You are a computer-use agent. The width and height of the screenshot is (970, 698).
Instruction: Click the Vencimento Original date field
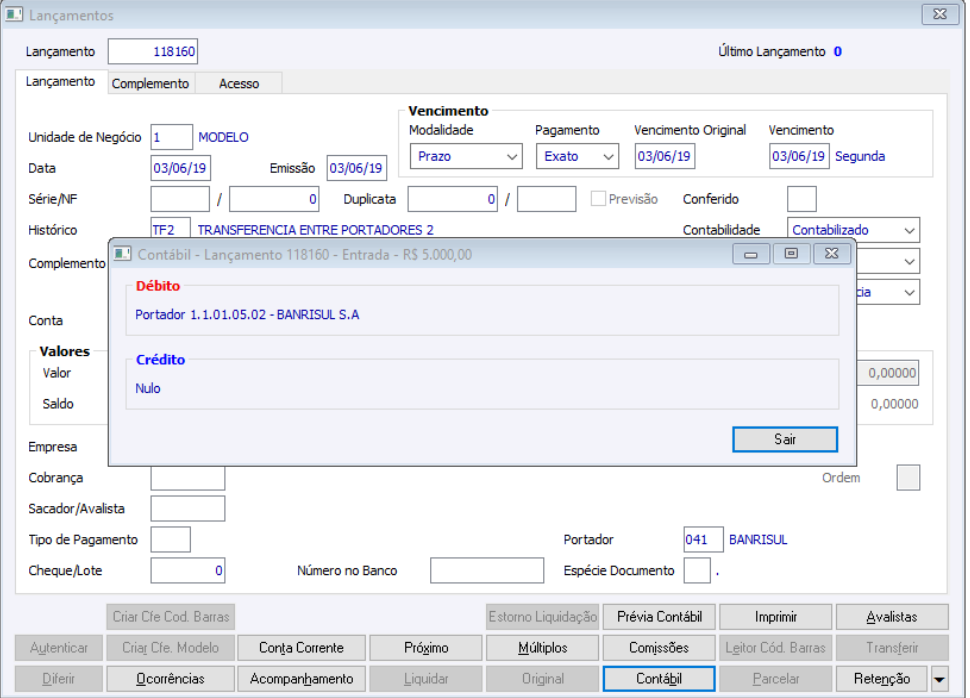[x=665, y=156]
